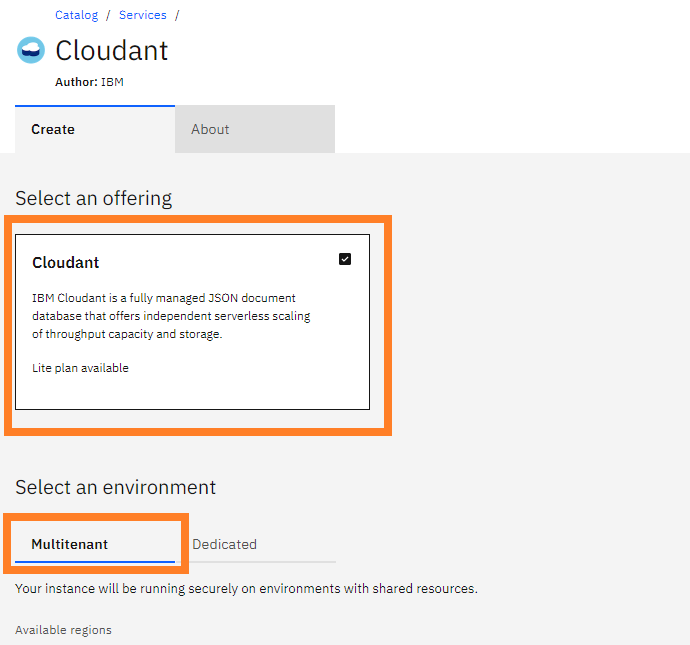
Task: Click the 'Select an environment' heading
Action: point(115,488)
